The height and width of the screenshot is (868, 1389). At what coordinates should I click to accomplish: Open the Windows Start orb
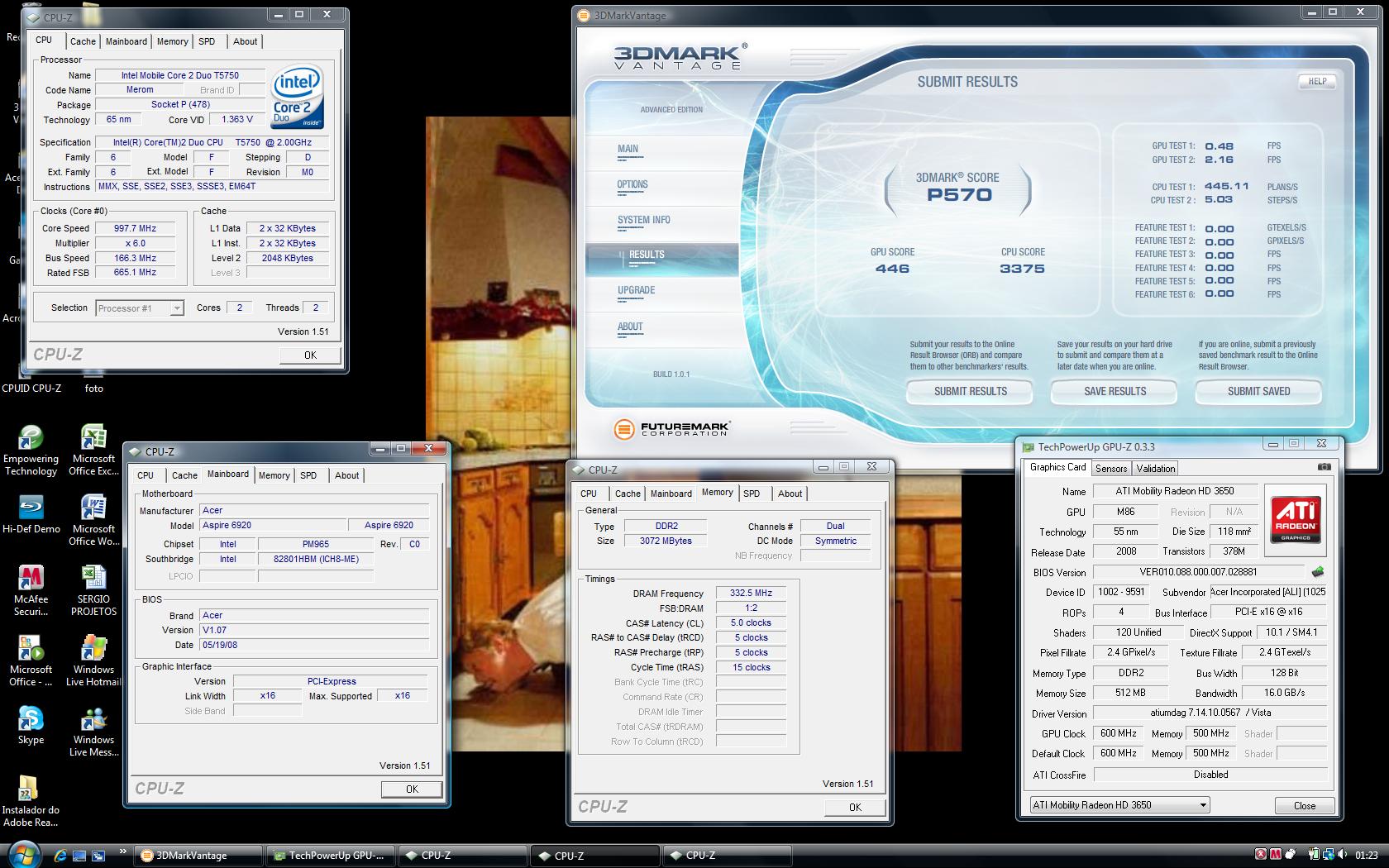(x=23, y=855)
